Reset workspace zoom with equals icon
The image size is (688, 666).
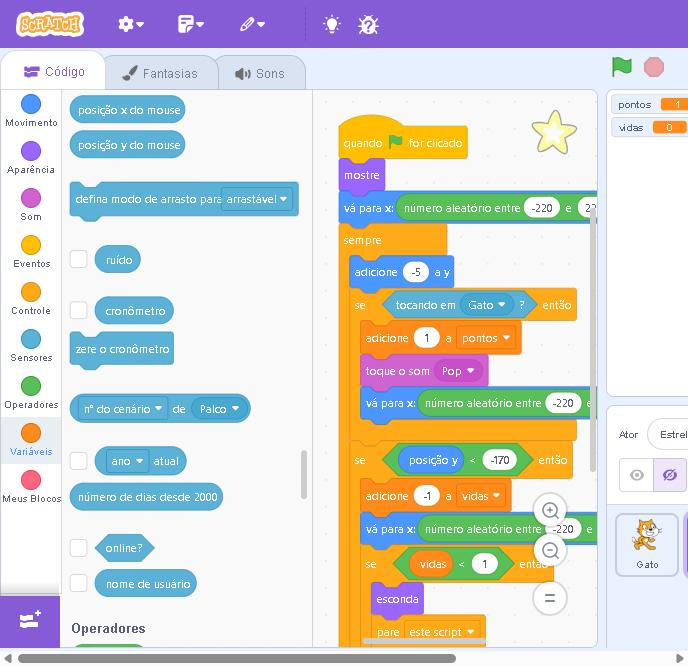(550, 598)
